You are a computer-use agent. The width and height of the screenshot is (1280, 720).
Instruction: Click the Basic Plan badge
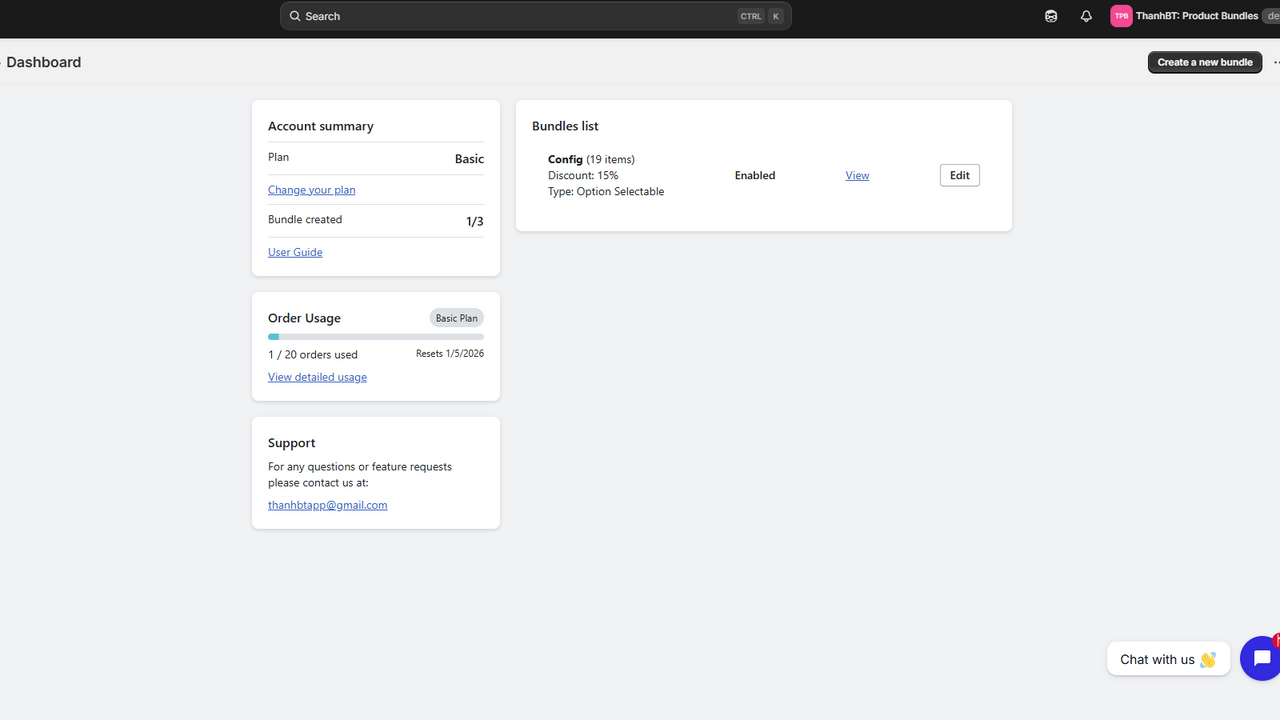coord(457,318)
